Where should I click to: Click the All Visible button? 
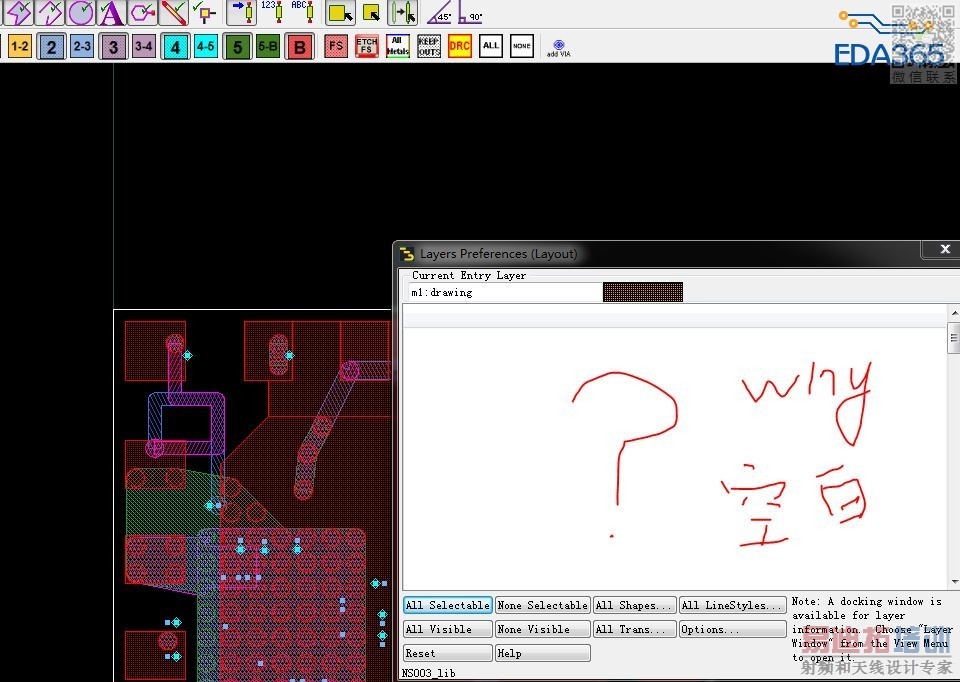coord(448,629)
